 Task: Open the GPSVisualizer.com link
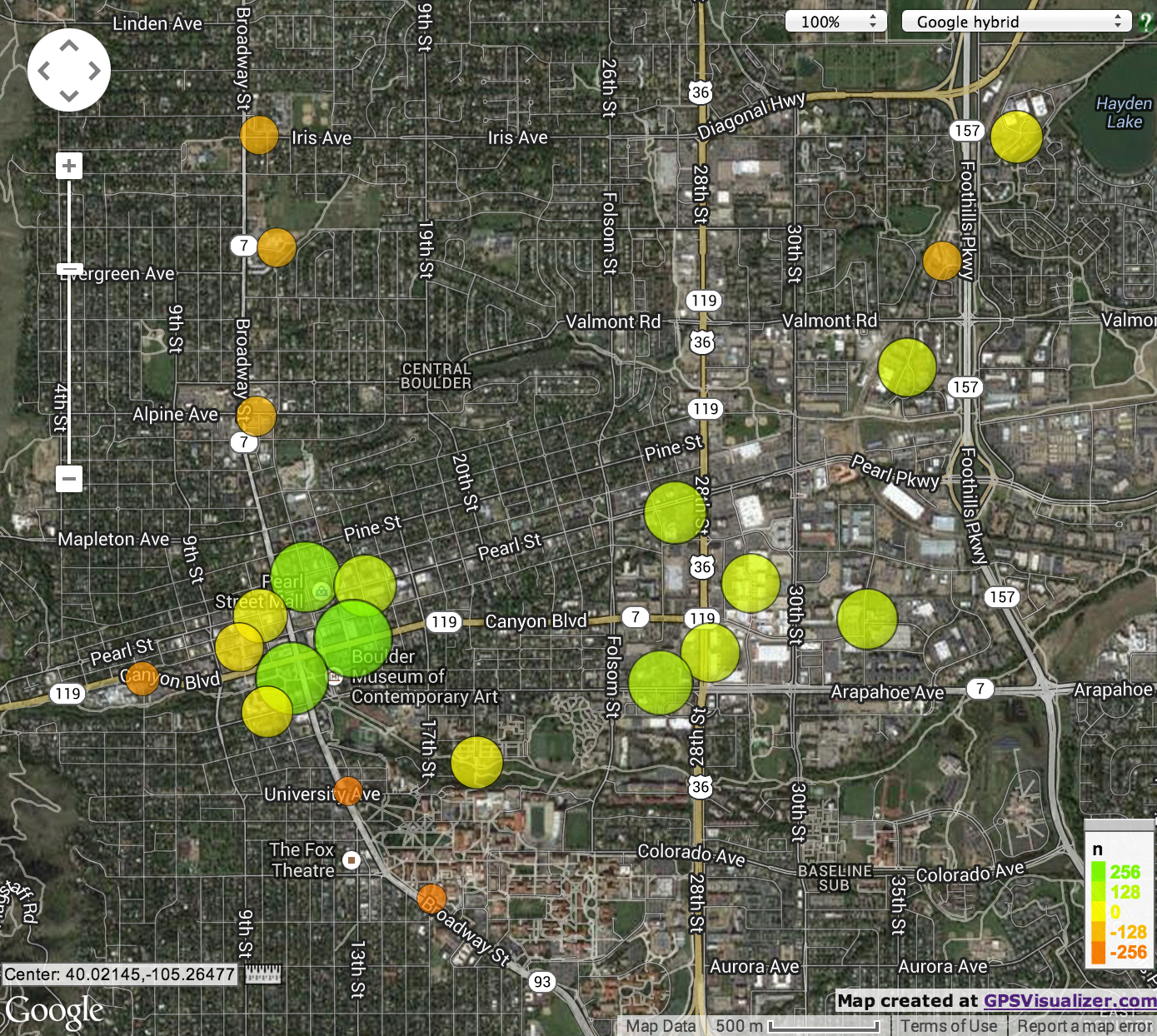click(x=1070, y=1000)
